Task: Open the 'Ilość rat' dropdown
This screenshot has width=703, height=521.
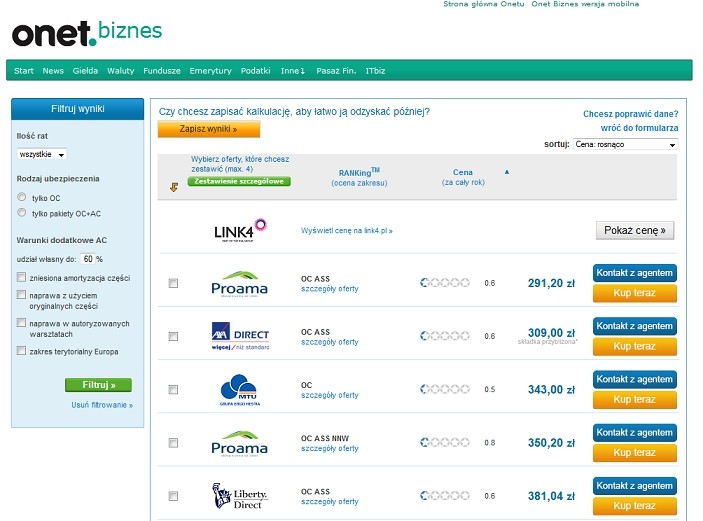Action: 42,155
